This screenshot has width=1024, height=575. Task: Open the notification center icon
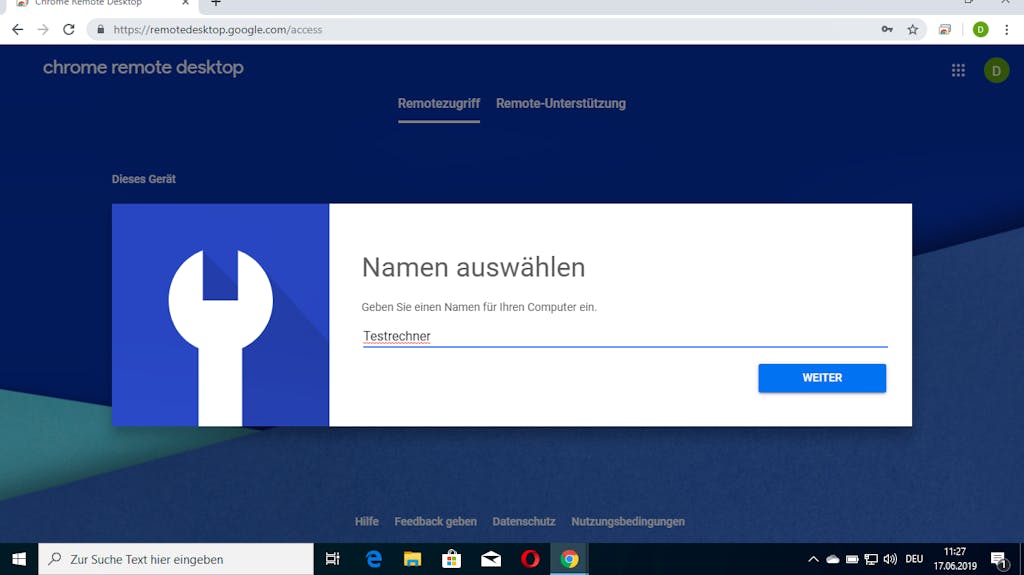(999, 560)
